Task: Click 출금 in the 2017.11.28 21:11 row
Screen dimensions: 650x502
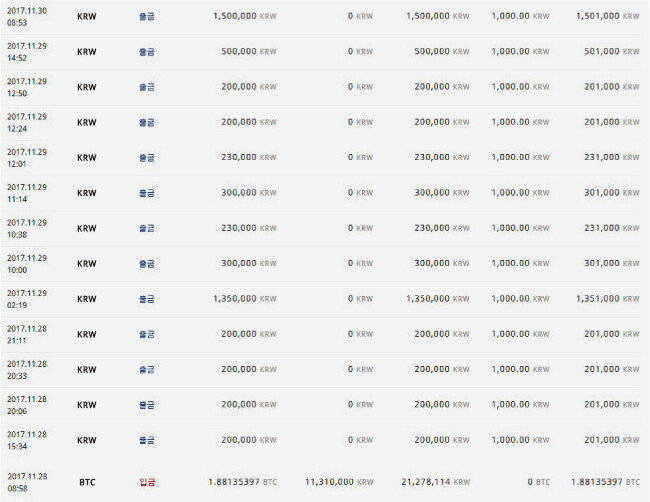Action: [147, 334]
